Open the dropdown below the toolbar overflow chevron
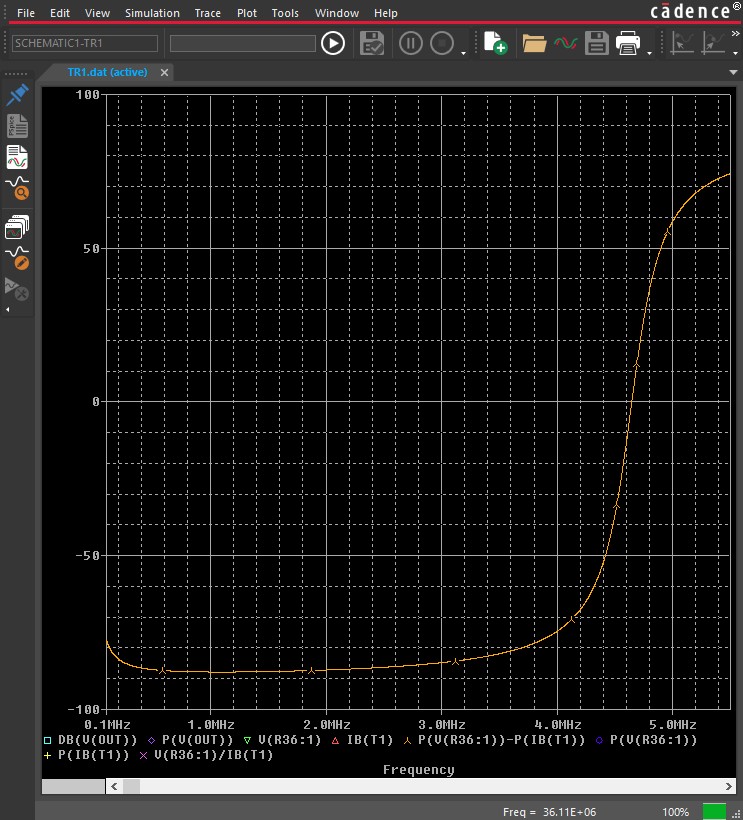 click(735, 53)
